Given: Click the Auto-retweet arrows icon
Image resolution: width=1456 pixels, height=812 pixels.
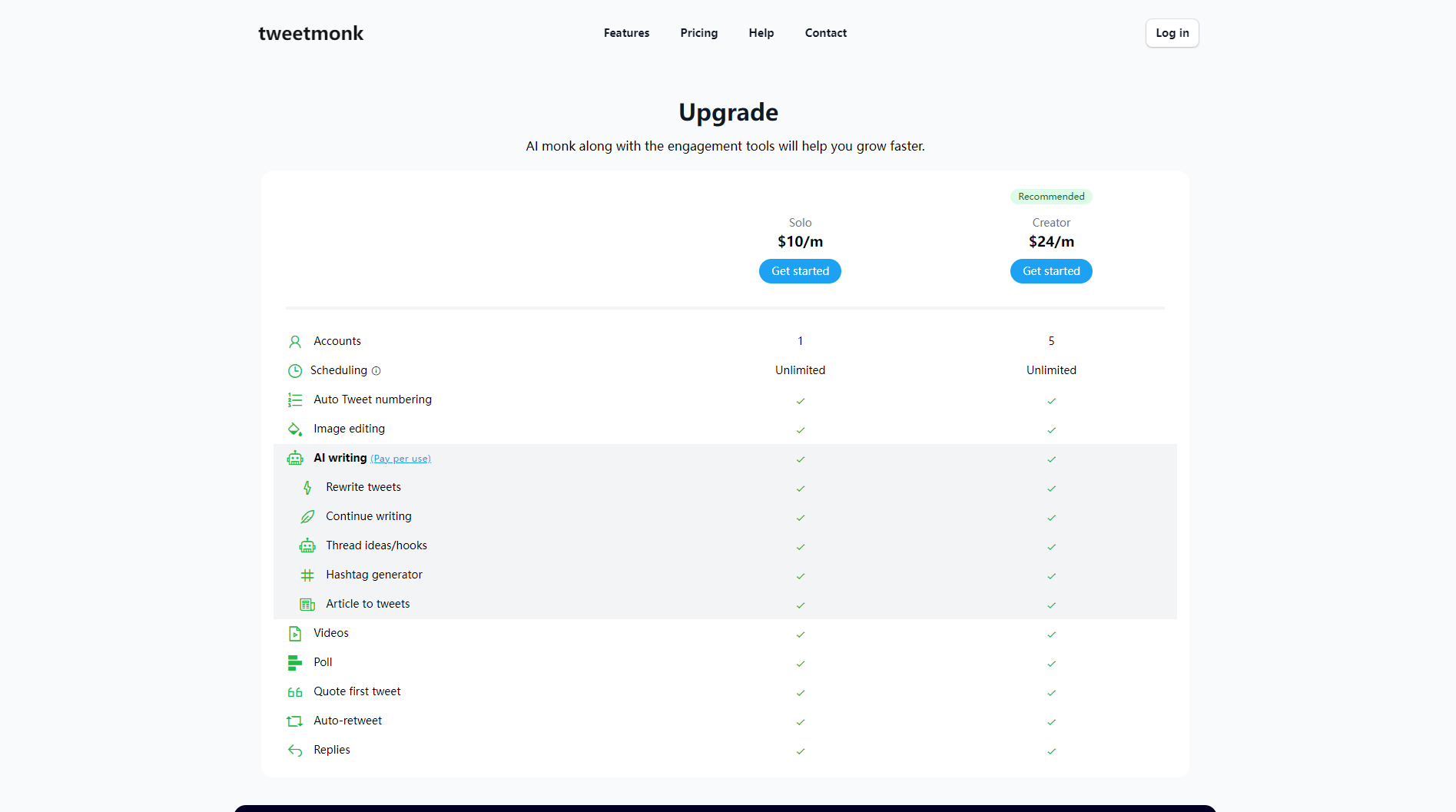Looking at the screenshot, I should coord(295,721).
